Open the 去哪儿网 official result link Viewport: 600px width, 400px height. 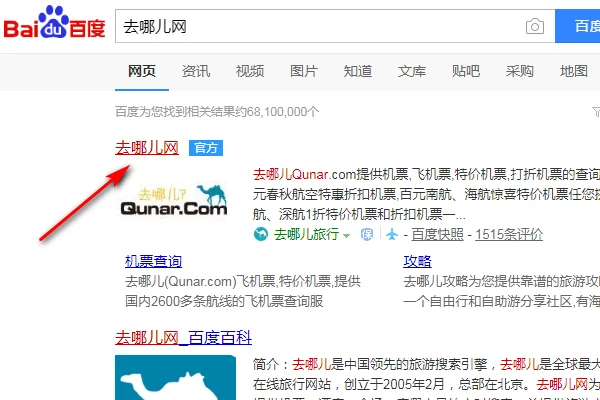coord(147,148)
